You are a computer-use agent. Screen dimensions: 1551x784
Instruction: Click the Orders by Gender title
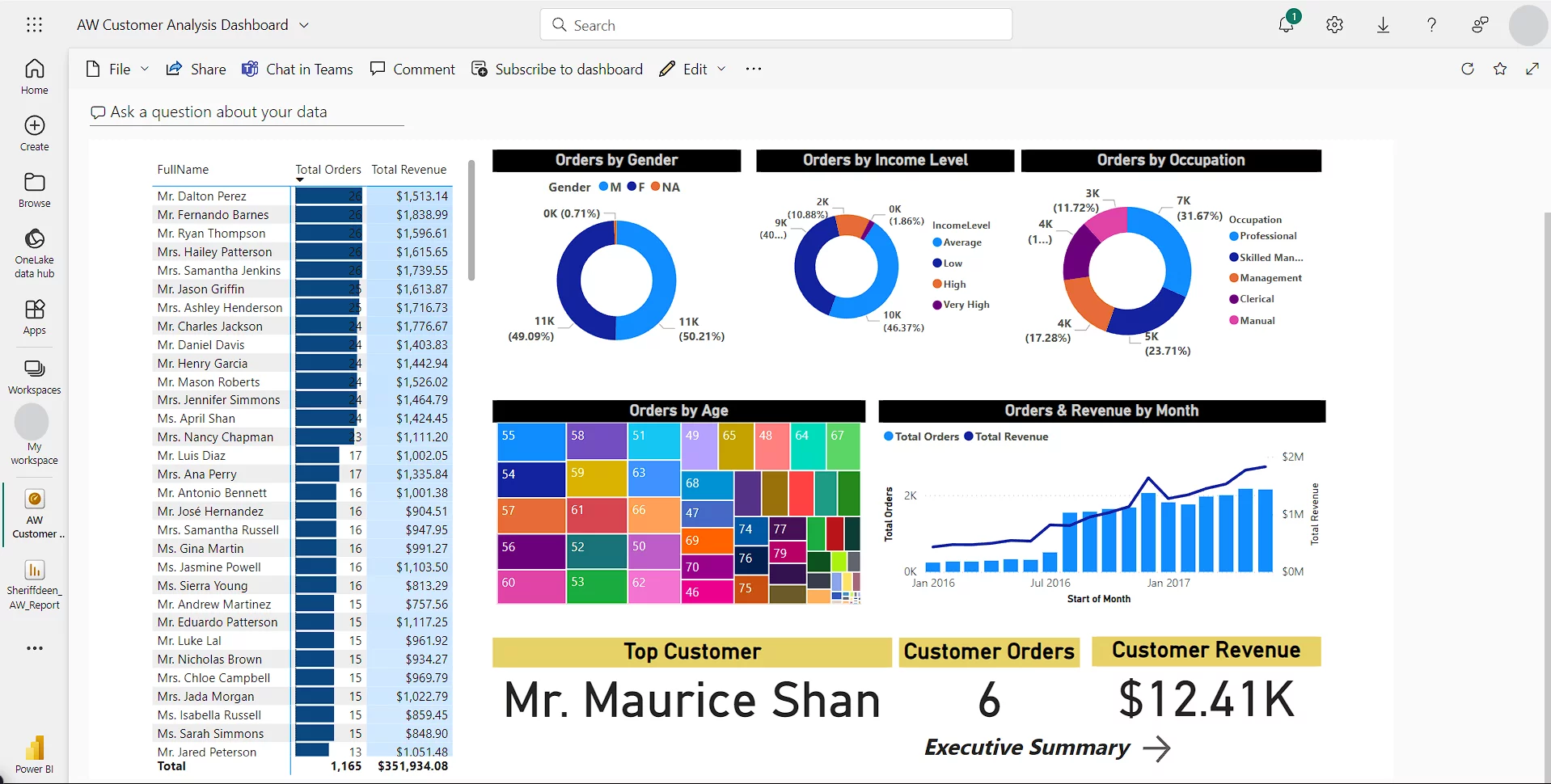pyautogui.click(x=616, y=160)
